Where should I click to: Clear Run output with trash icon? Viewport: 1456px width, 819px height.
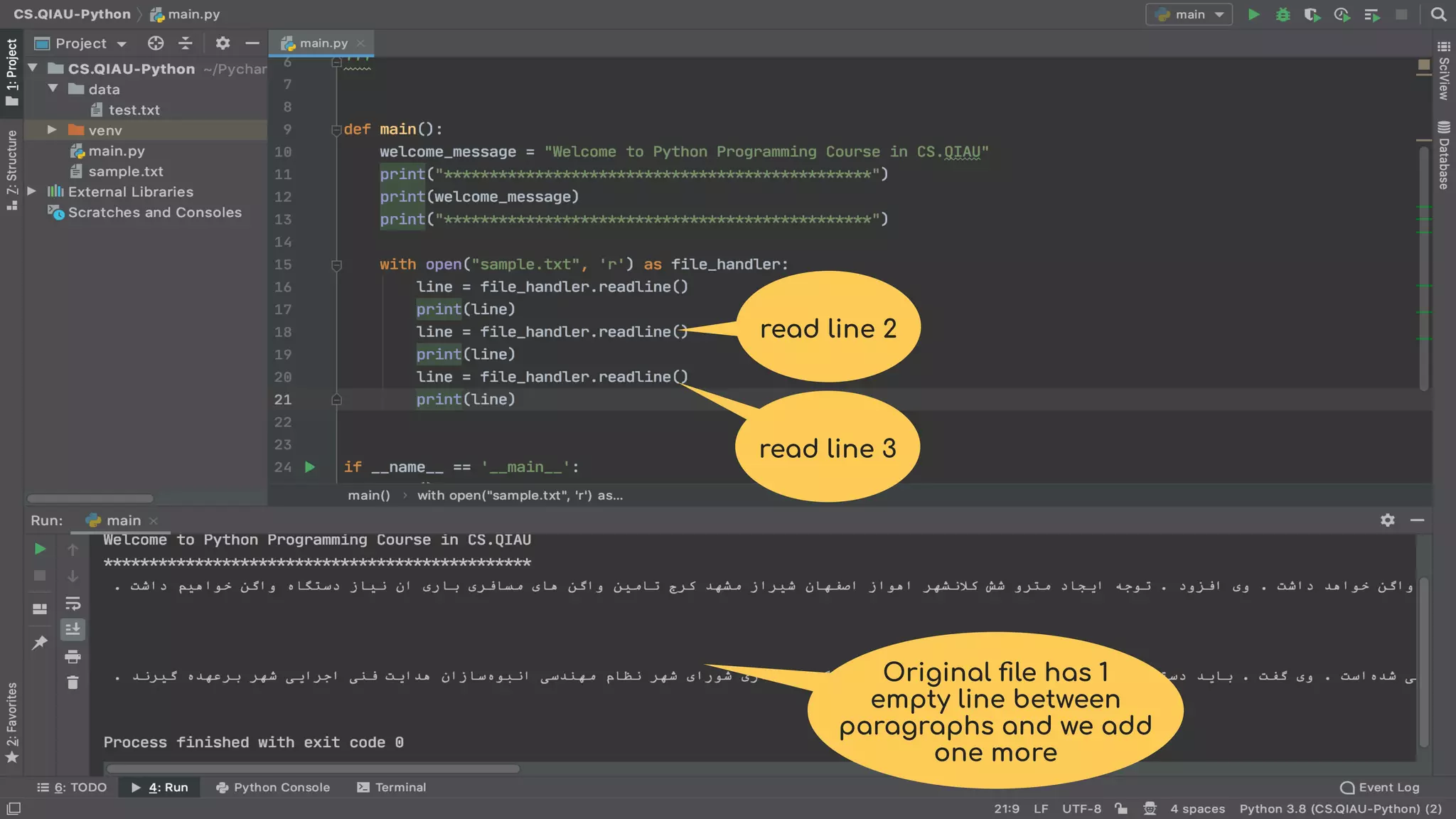tap(73, 682)
